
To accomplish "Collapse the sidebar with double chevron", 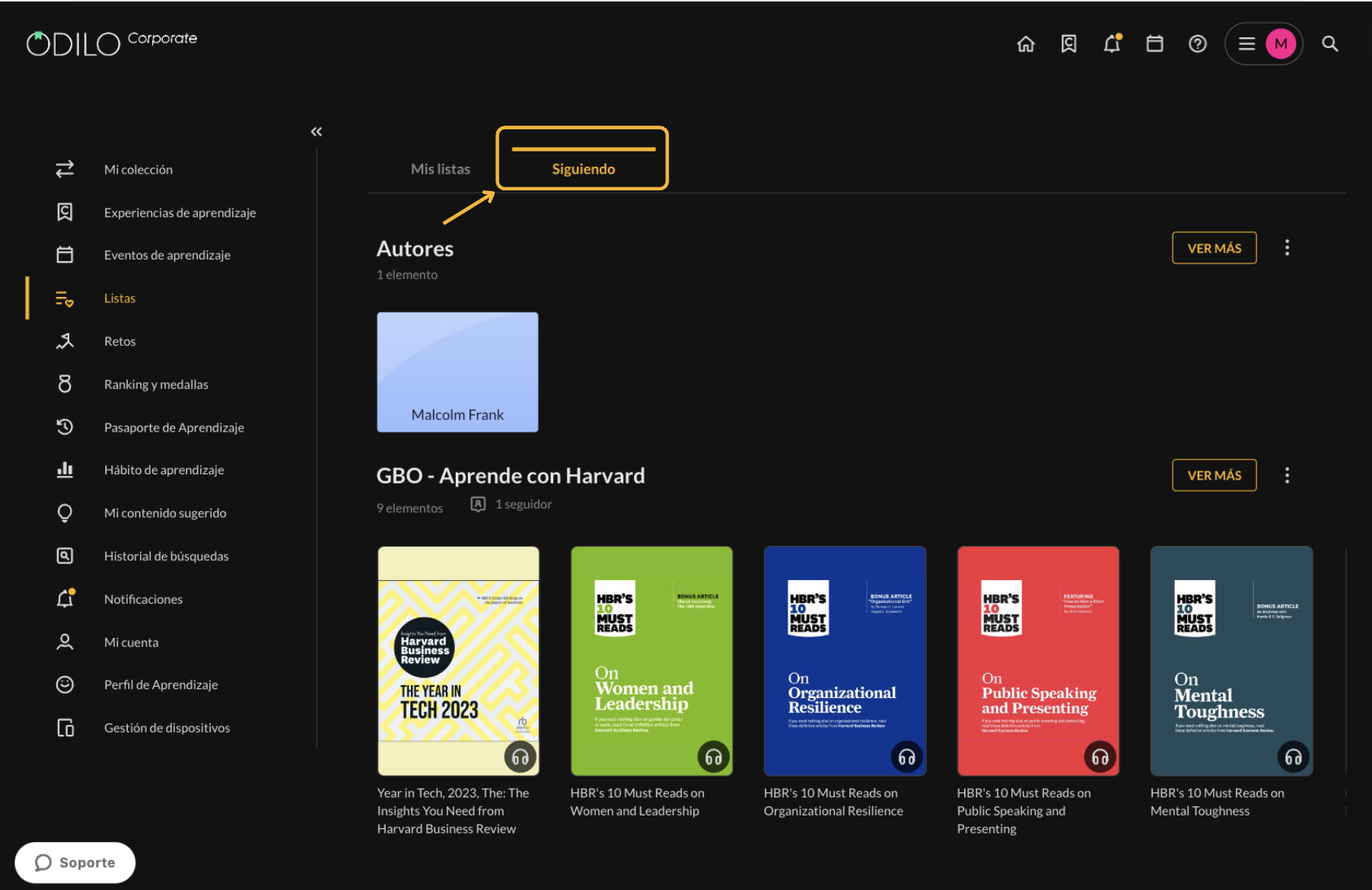I will point(317,132).
